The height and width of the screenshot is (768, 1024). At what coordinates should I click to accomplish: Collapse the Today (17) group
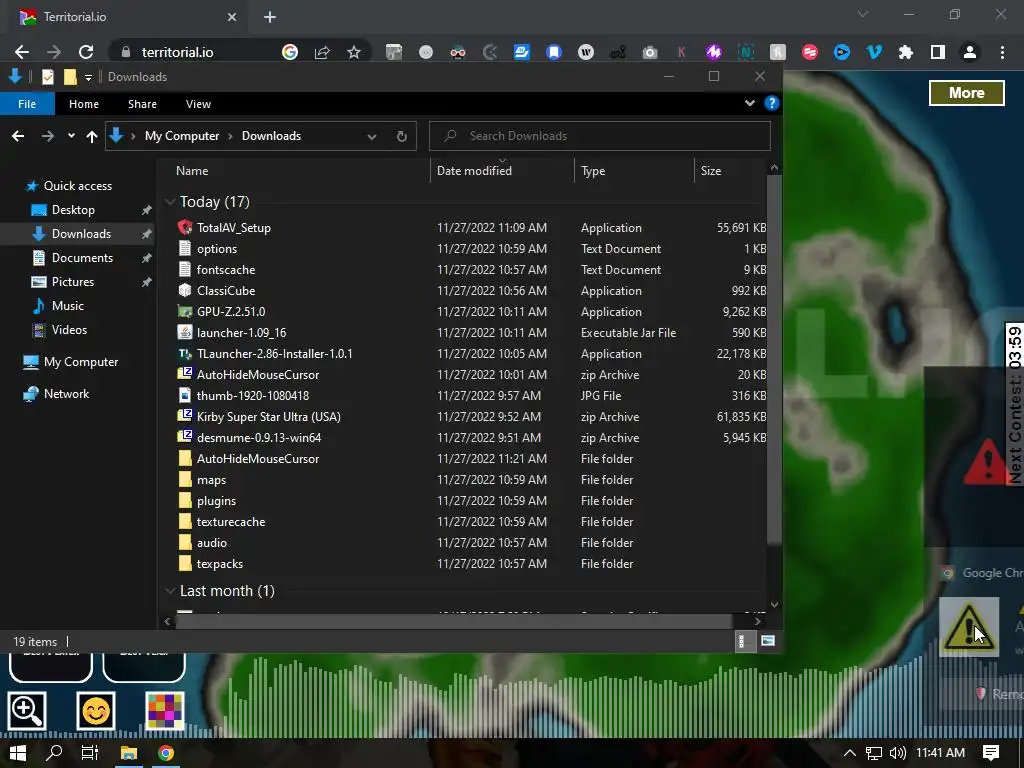170,202
